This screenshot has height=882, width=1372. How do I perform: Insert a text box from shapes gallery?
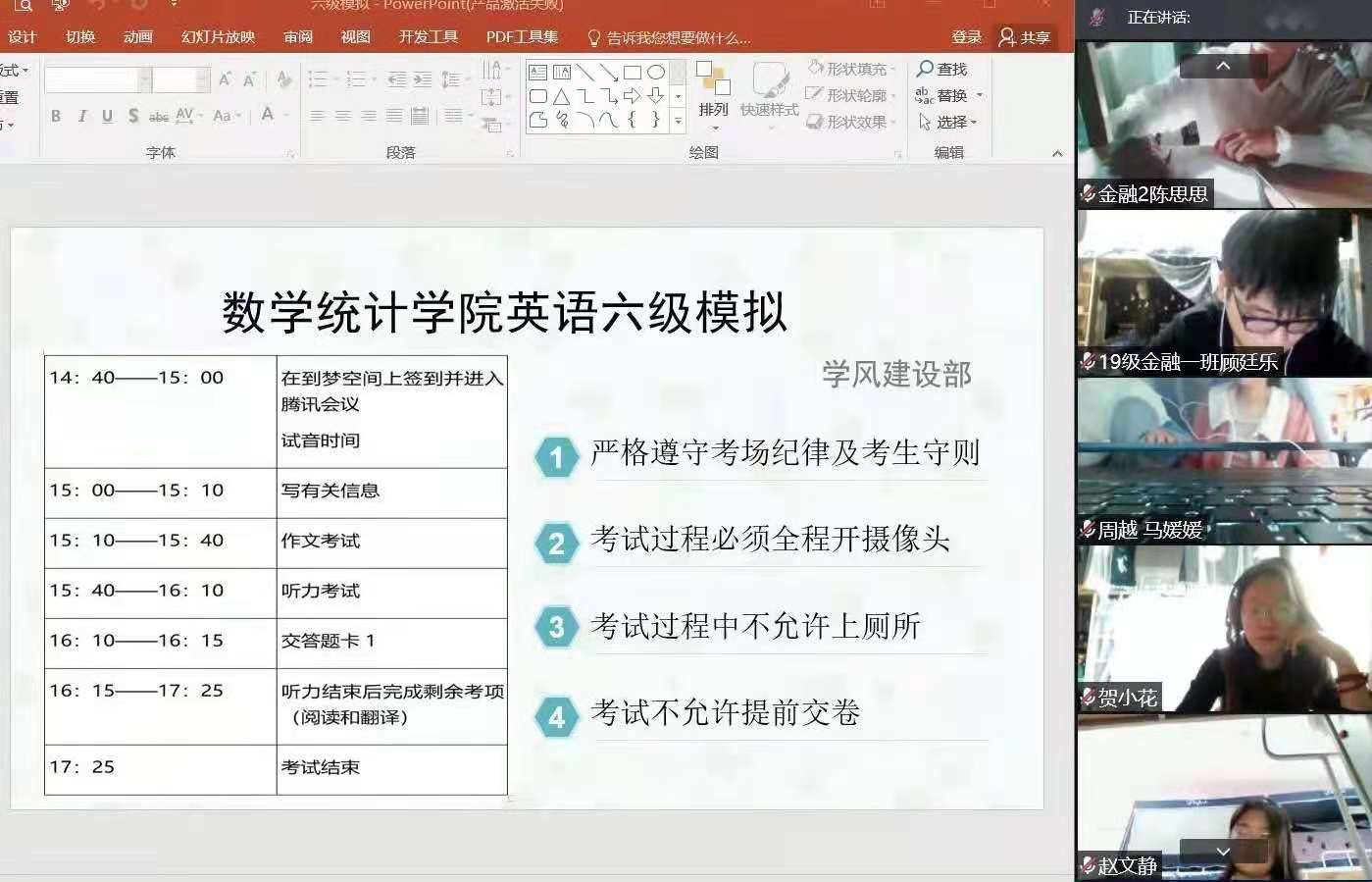pyautogui.click(x=538, y=72)
